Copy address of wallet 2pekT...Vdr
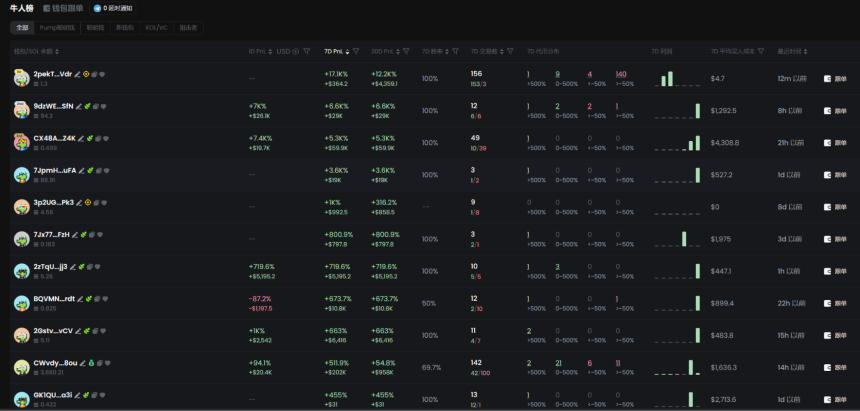Viewport: 860px width, 411px height. pyautogui.click(x=94, y=74)
